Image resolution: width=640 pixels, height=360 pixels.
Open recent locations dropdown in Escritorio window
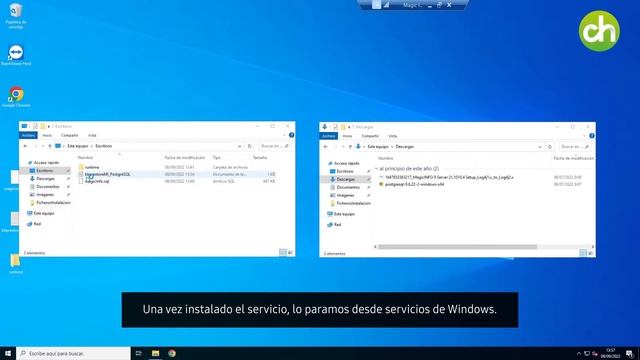point(43,146)
